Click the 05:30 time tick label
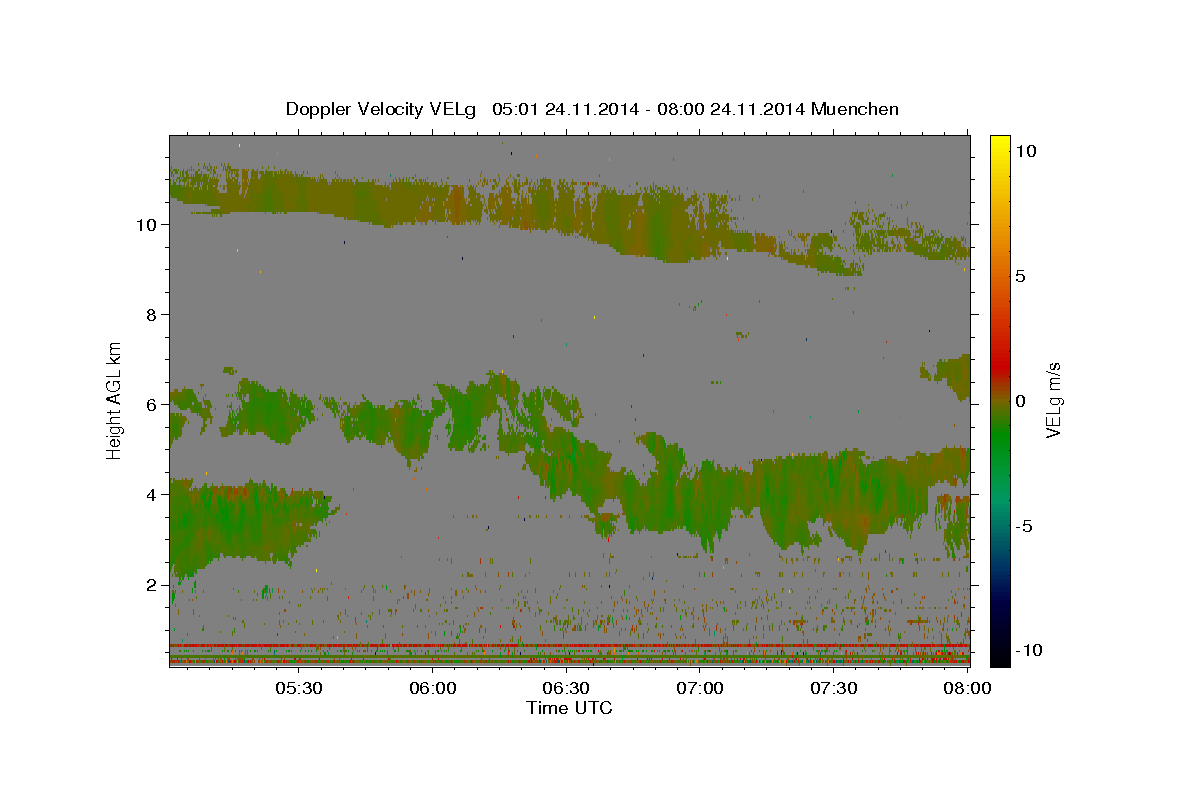The image size is (1200, 800). click(299, 689)
